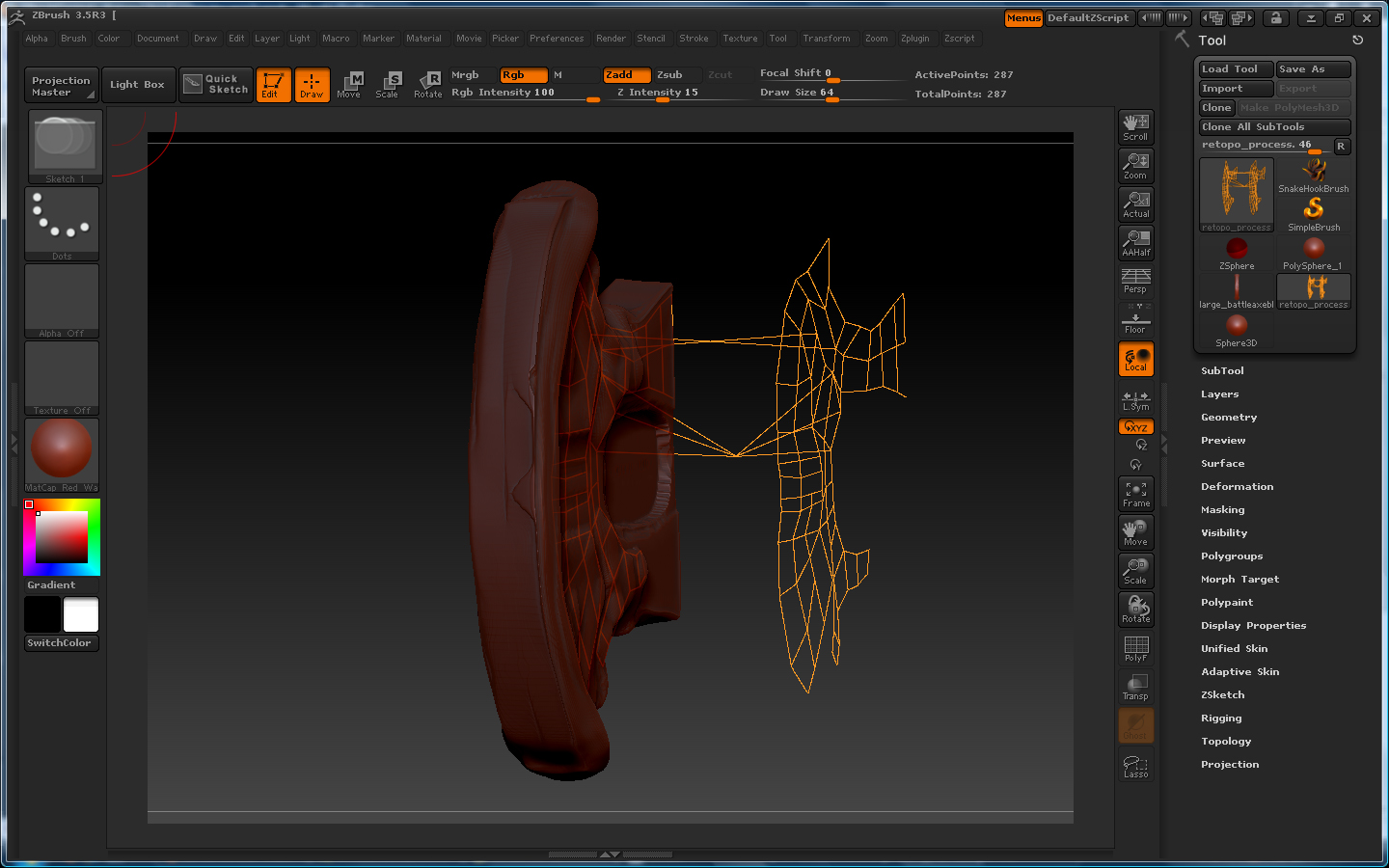Activate the Zoom icon on right shelf
Image resolution: width=1389 pixels, height=868 pixels.
[1135, 166]
